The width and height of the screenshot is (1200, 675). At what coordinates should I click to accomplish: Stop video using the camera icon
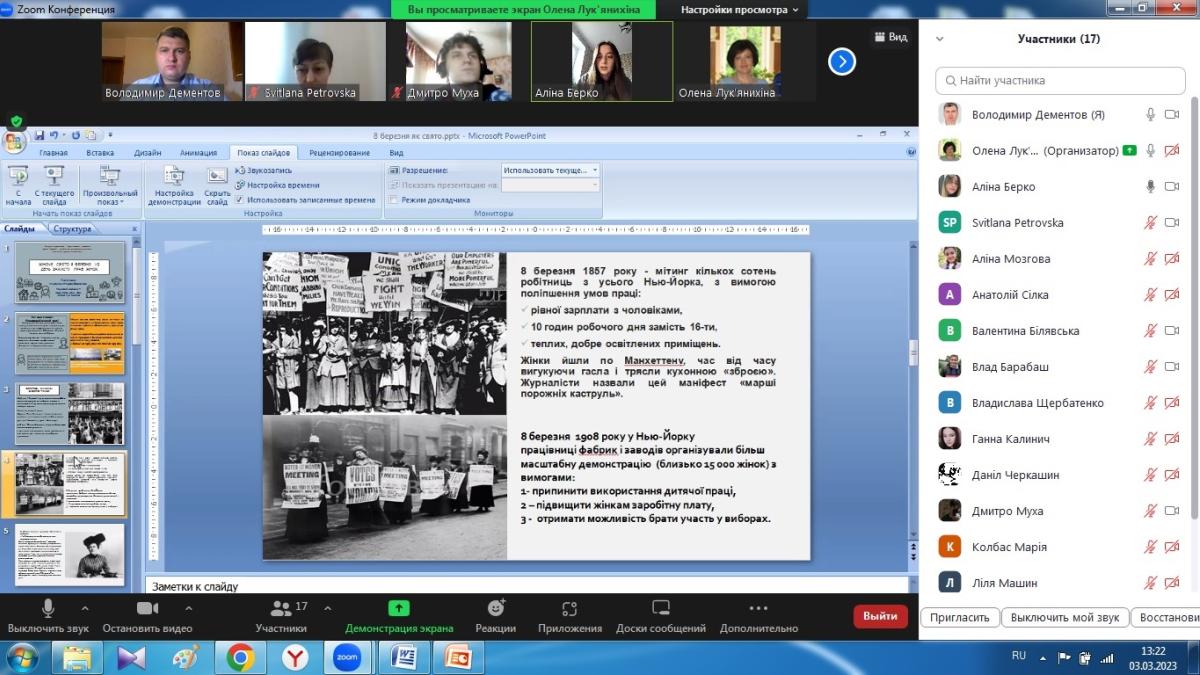(147, 608)
